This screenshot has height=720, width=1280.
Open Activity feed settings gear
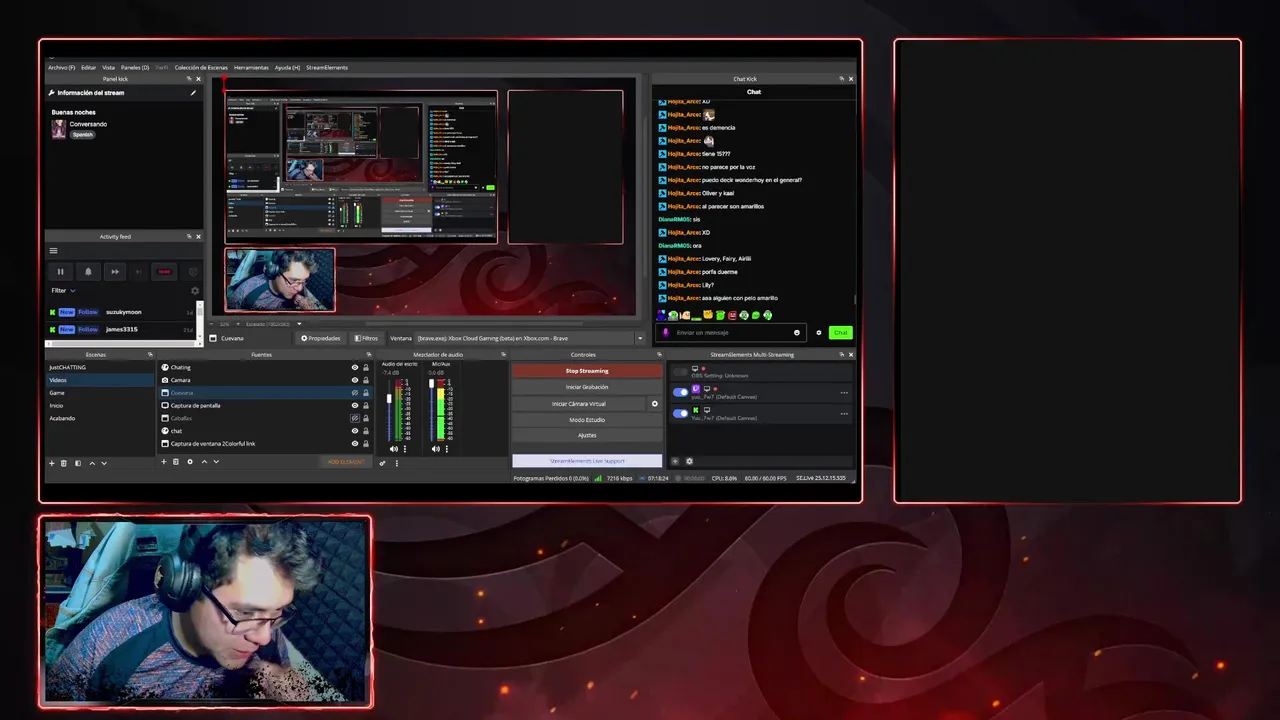point(195,291)
